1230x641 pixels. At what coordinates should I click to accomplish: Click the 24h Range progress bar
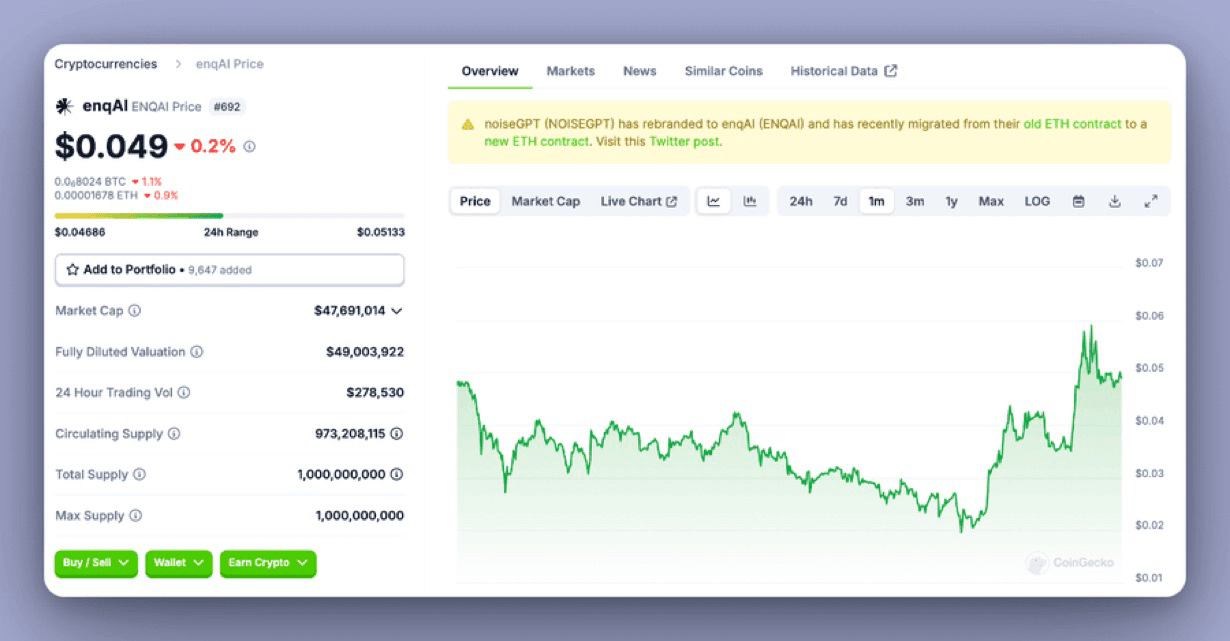coord(230,216)
